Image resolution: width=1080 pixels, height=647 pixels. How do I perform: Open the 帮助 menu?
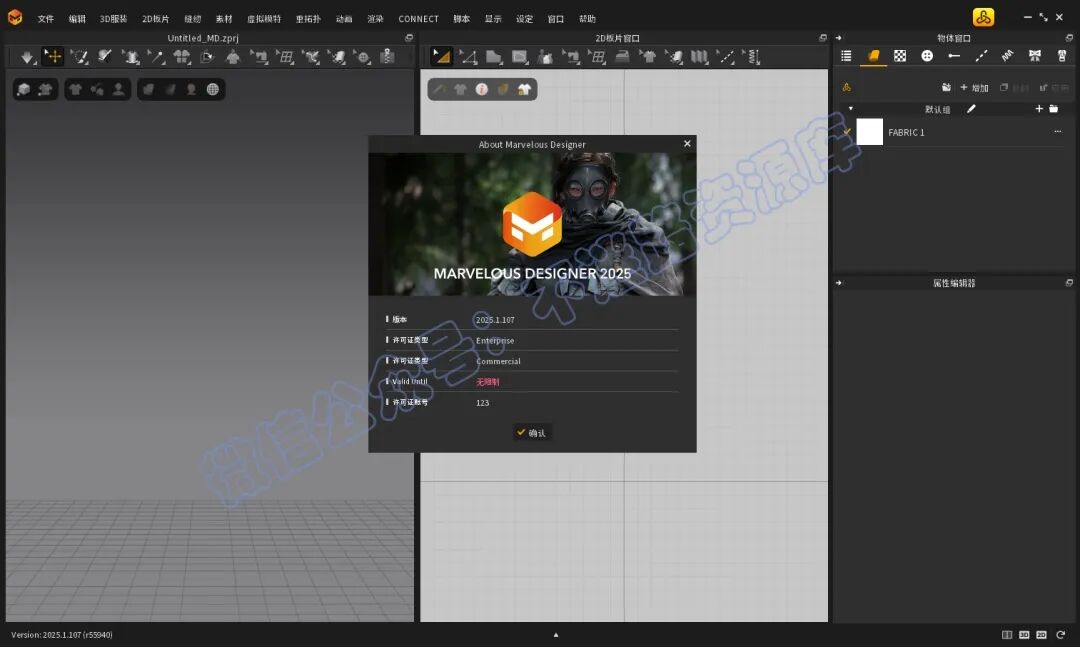(588, 19)
